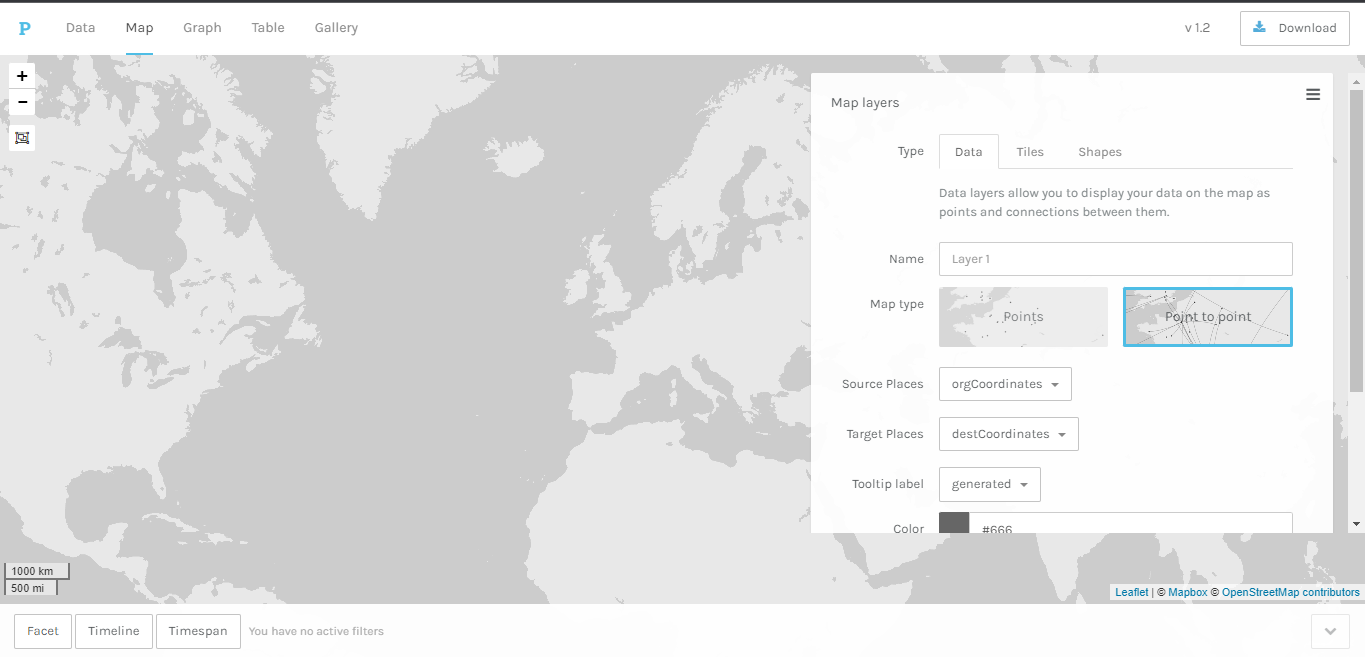
Task: Open the Tooltip label generated dropdown
Action: point(990,484)
